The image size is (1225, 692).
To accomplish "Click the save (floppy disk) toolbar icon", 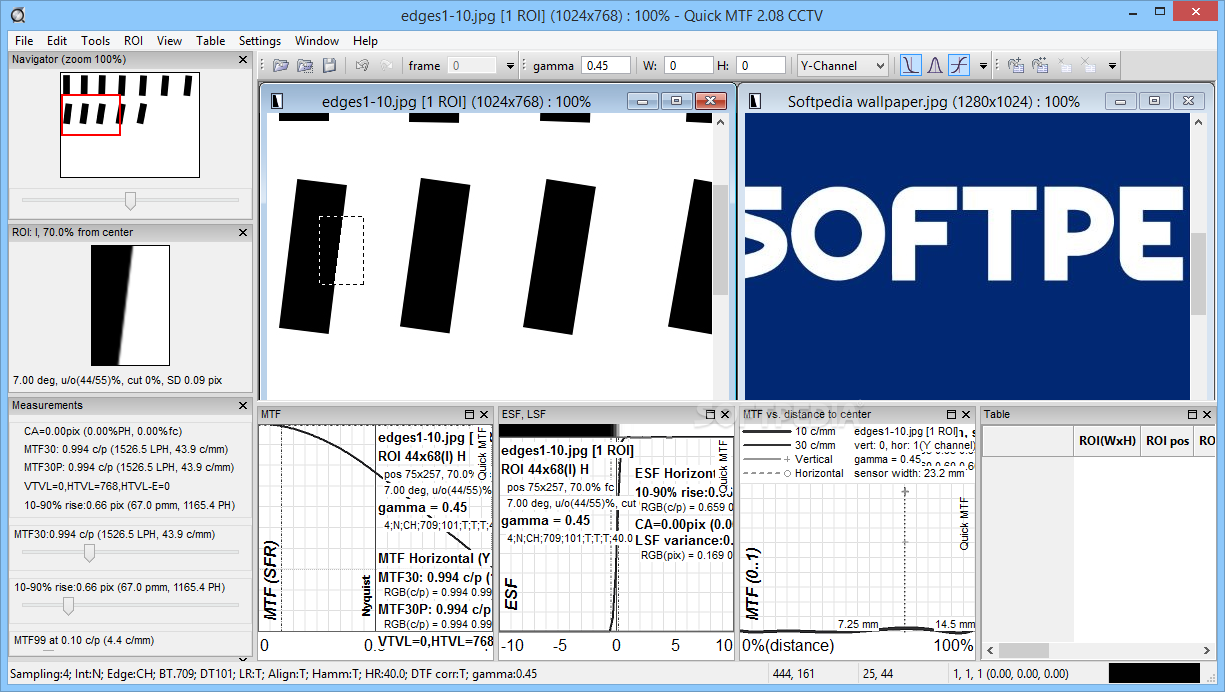I will pos(329,66).
